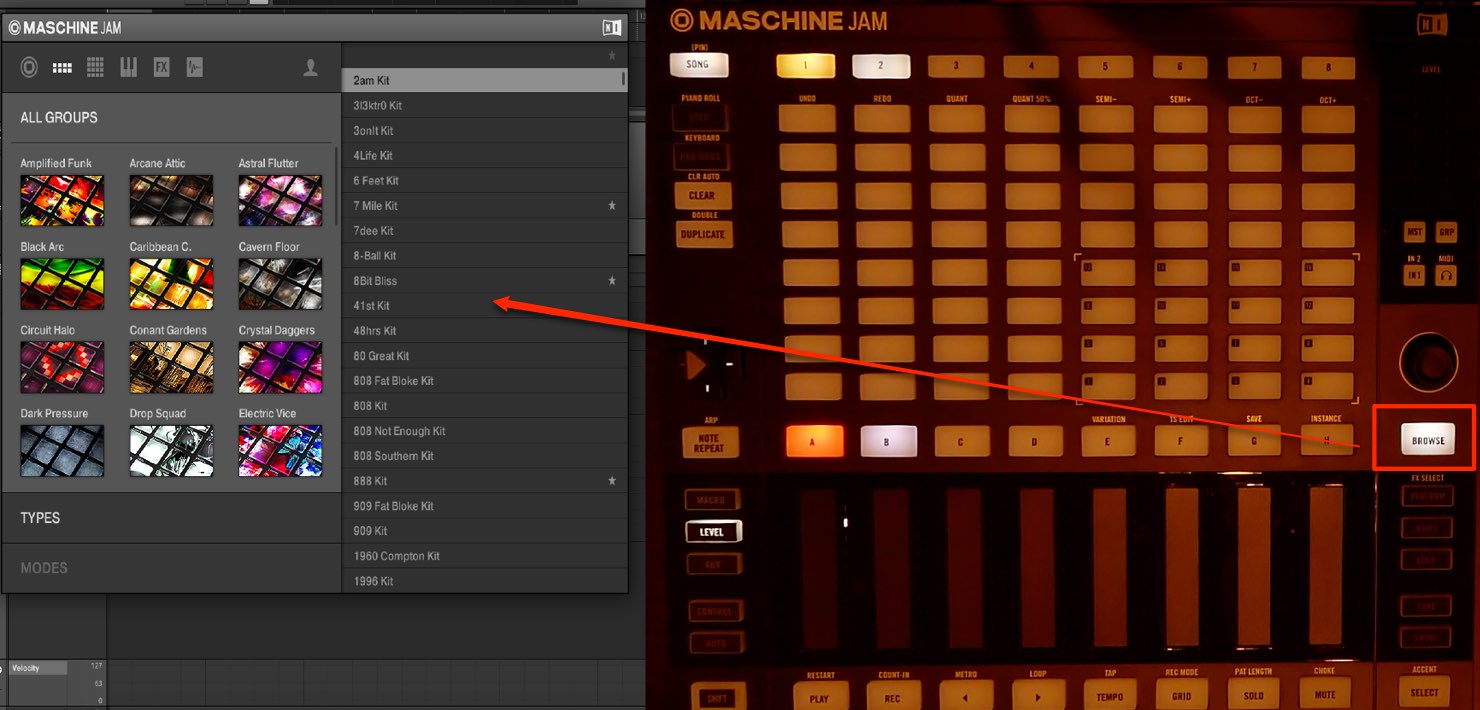Select '4Life Kit' in list
The width and height of the screenshot is (1480, 710).
pos(484,156)
